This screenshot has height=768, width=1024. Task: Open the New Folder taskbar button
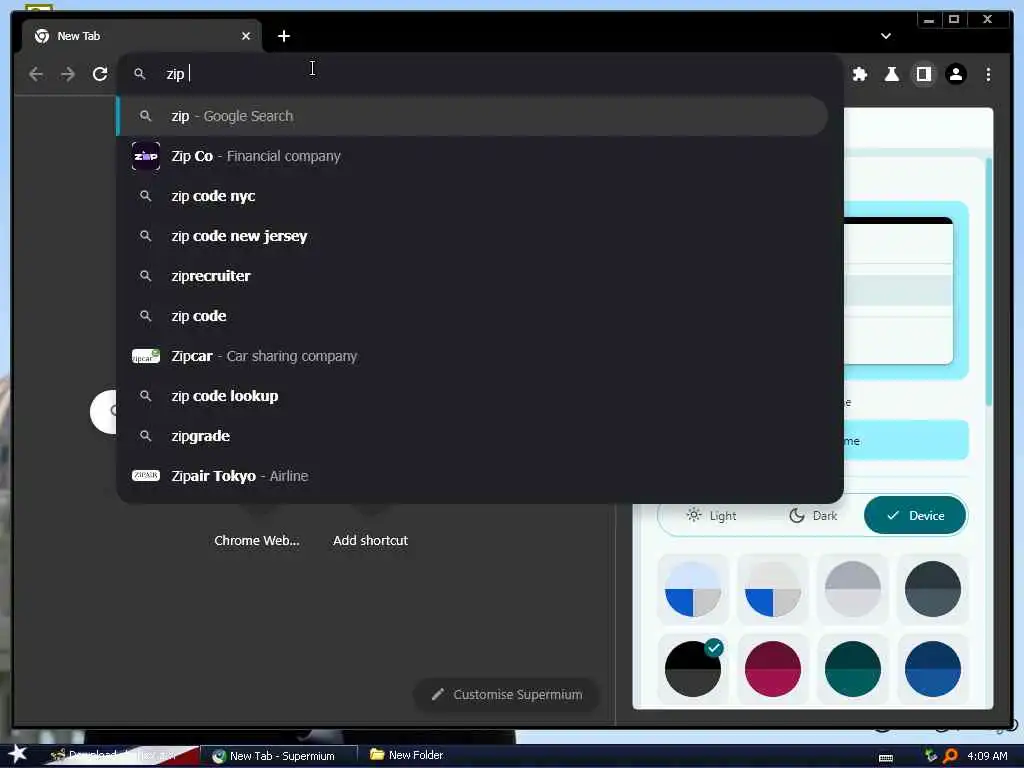point(407,755)
